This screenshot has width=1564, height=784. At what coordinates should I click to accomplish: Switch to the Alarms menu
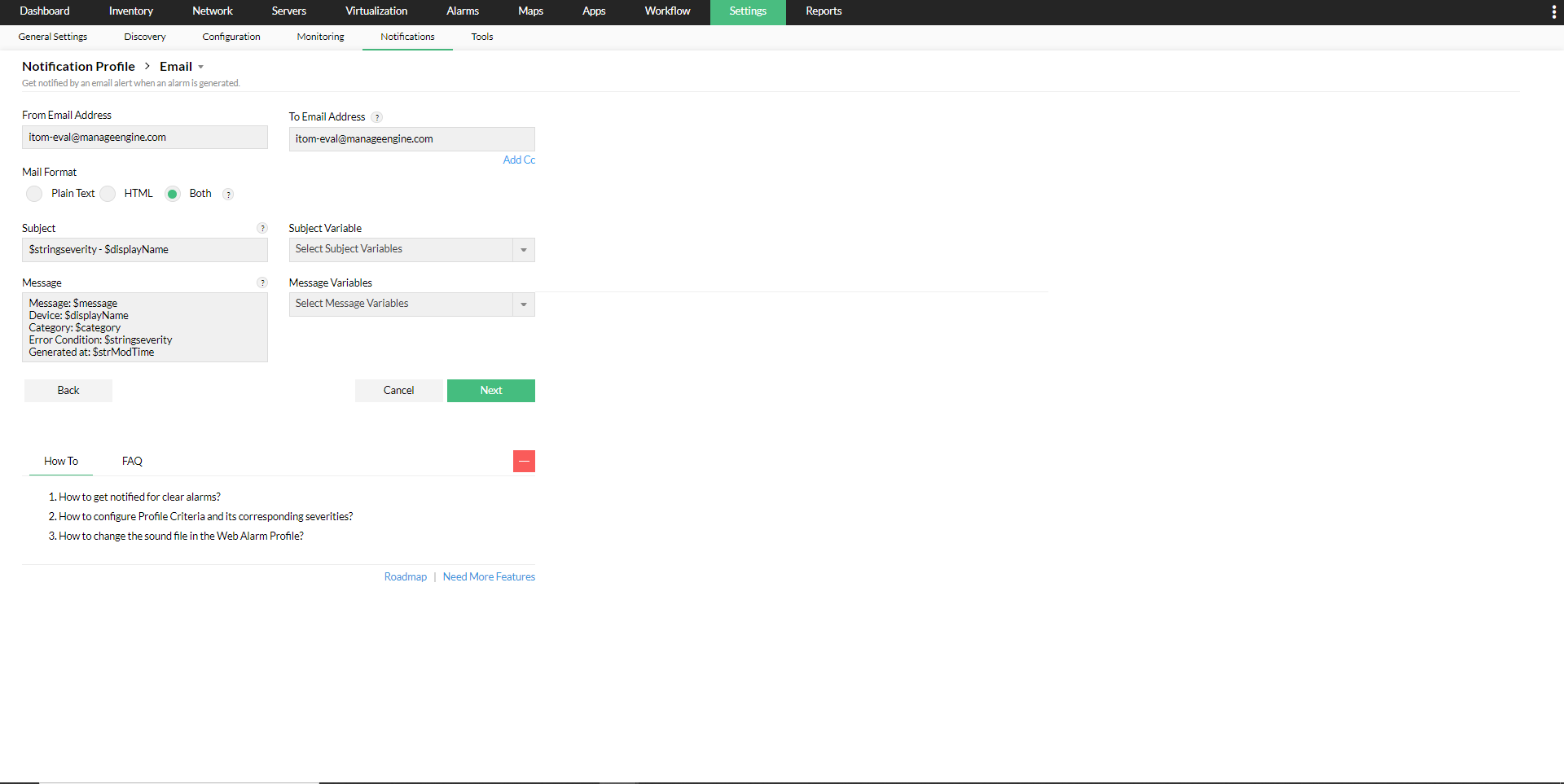462,11
